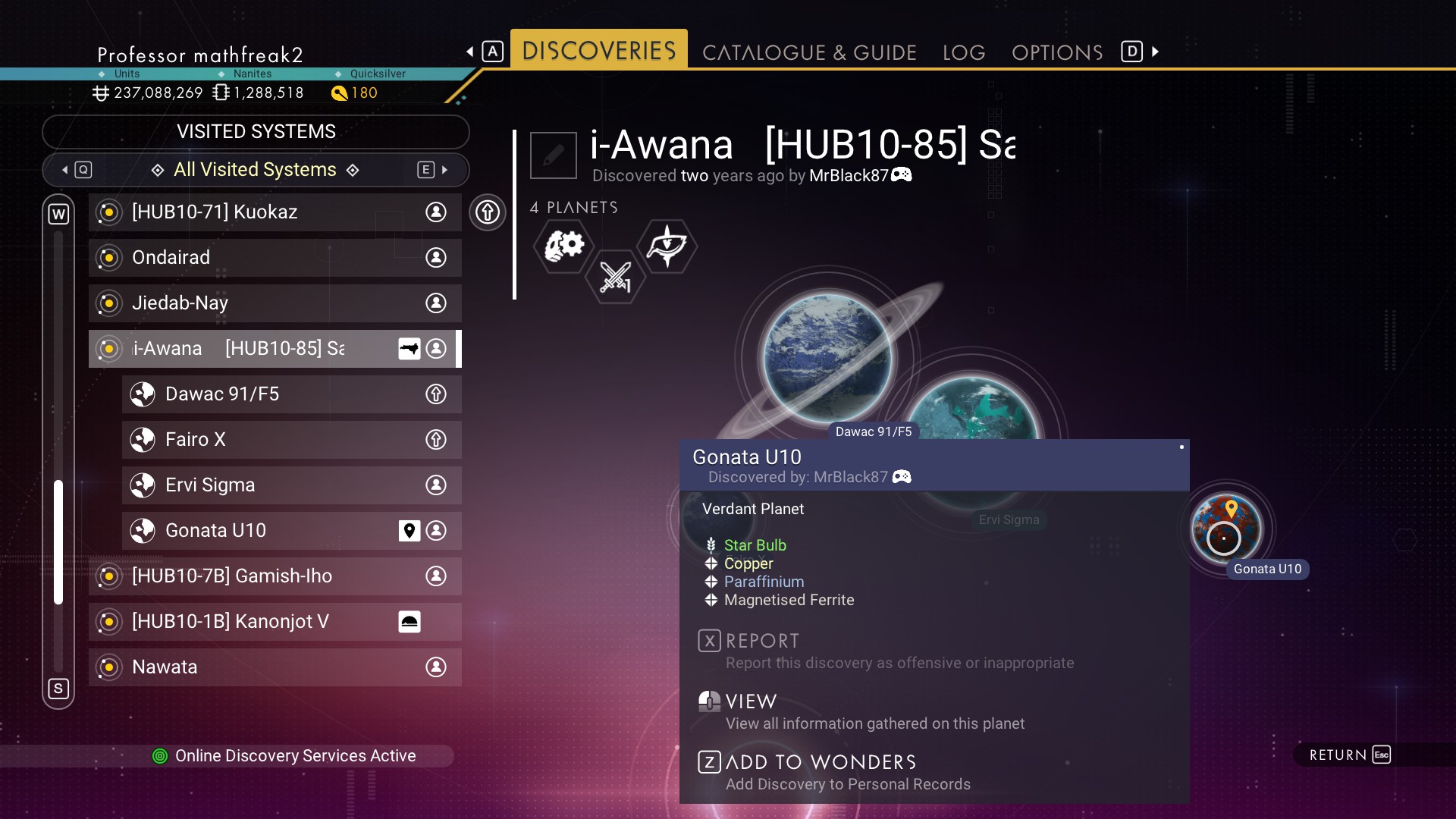Click the starship icon on i-Awana row
1456x819 pixels.
(x=409, y=349)
